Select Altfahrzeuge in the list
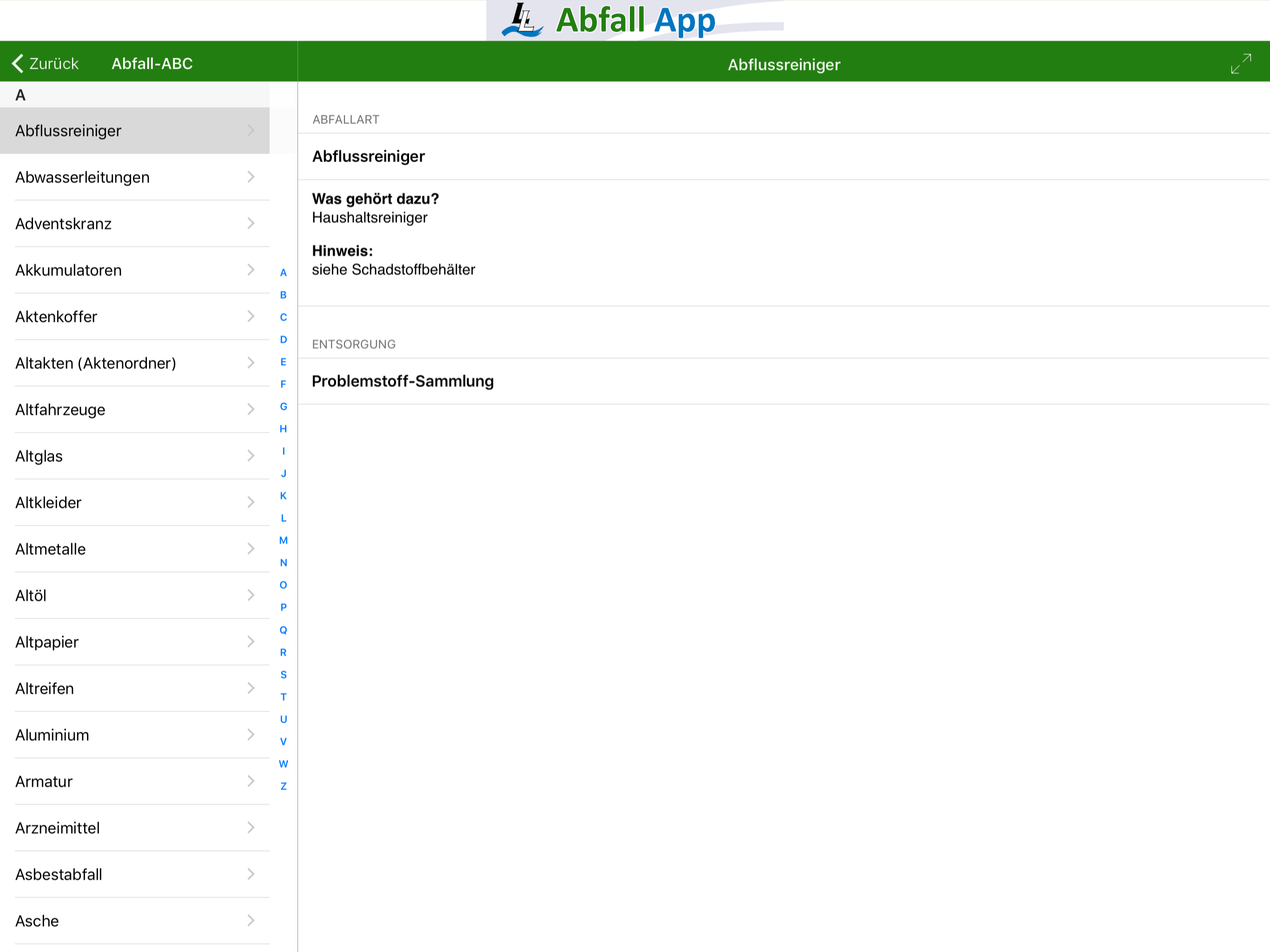The height and width of the screenshot is (952, 1270). point(134,410)
